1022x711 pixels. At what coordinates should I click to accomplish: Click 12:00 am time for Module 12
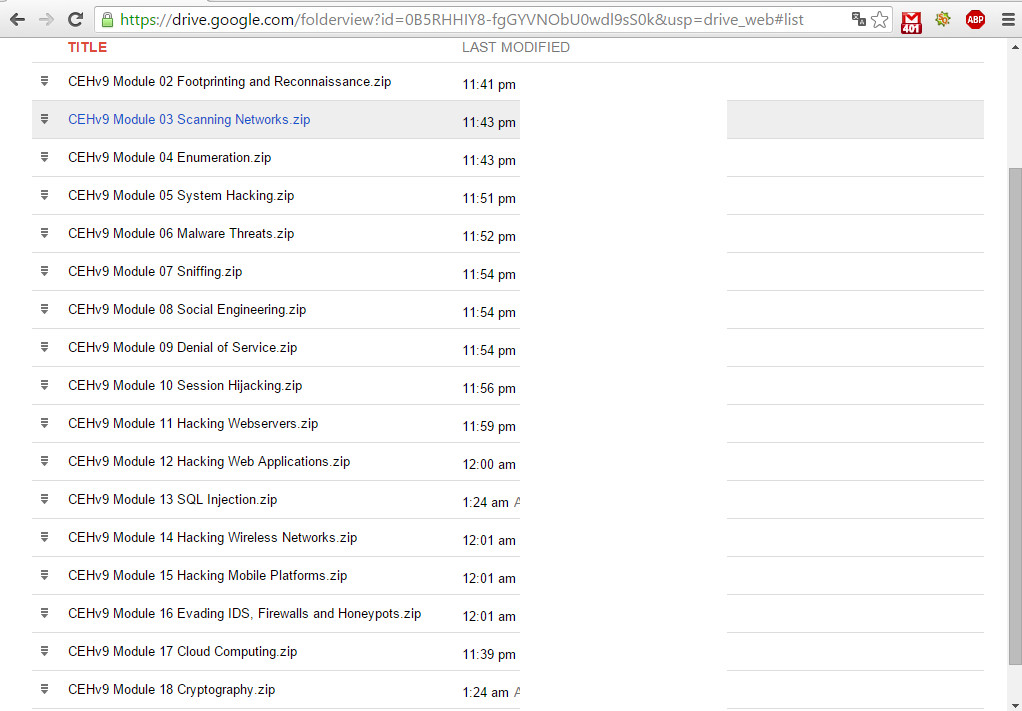(x=489, y=464)
